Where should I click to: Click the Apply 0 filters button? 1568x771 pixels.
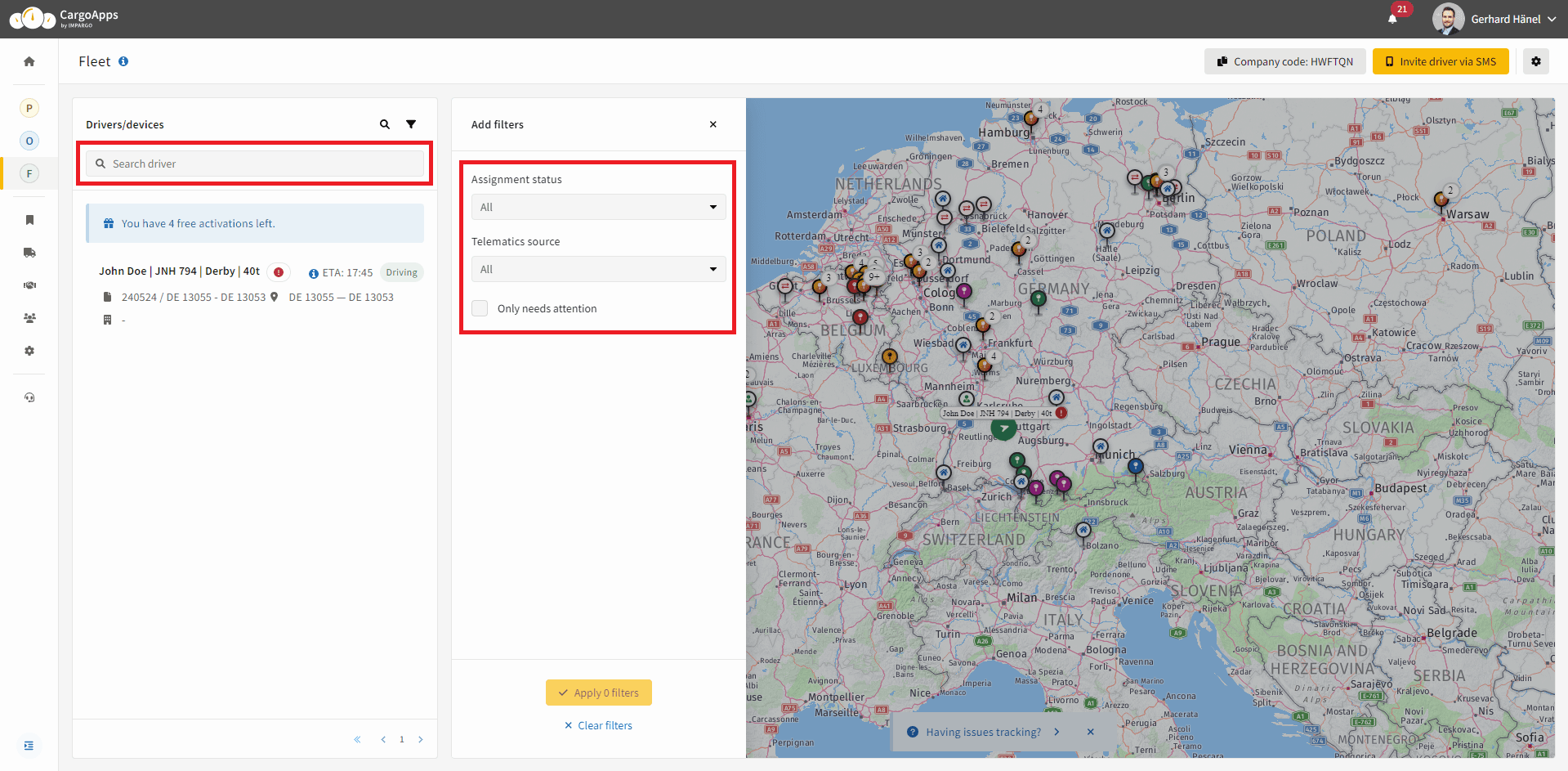598,693
